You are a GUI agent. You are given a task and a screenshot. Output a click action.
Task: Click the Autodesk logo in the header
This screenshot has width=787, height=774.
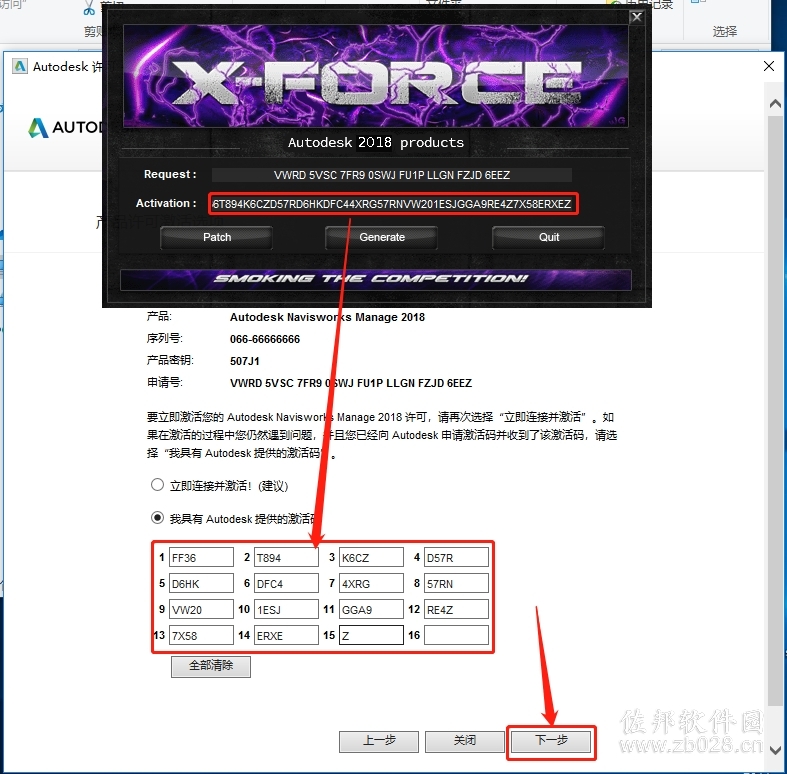coord(39,127)
